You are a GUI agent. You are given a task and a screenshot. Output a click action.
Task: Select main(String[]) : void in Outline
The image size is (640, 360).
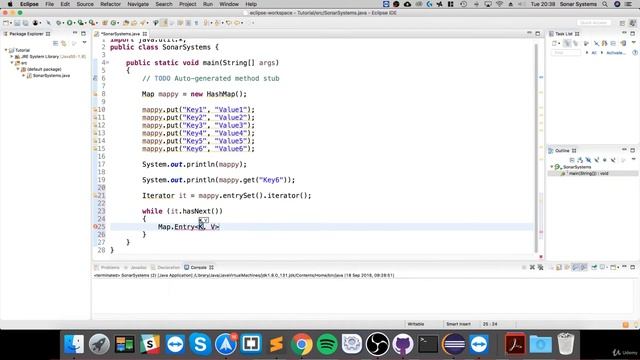click(588, 173)
